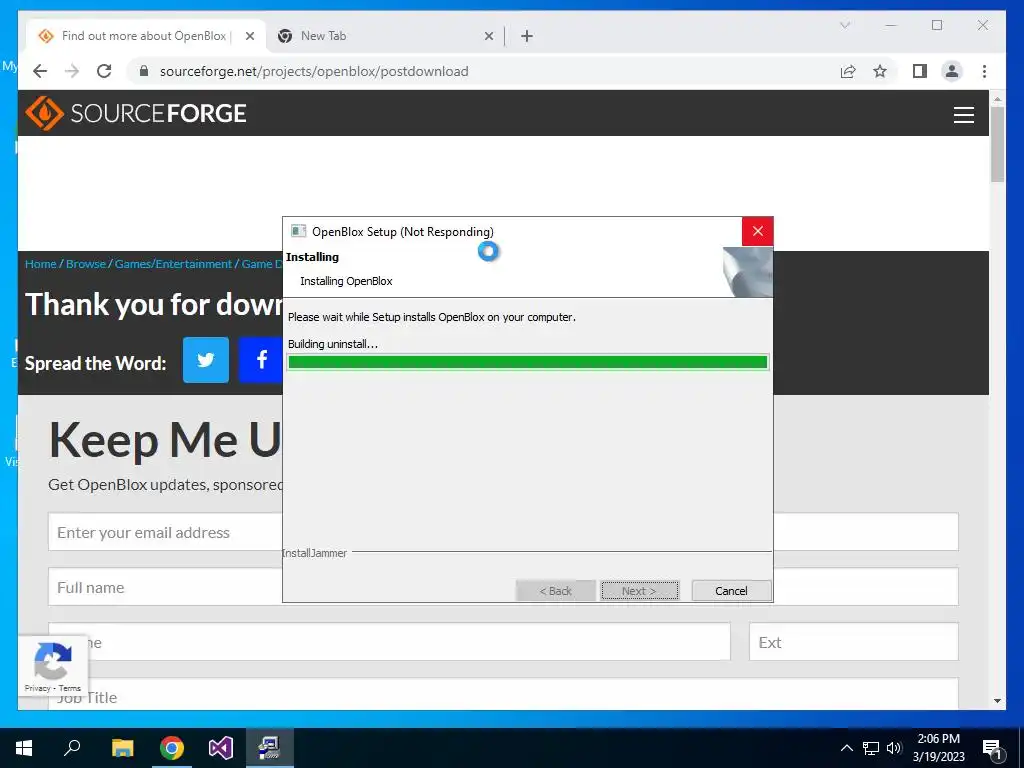Screen dimensions: 1024x768
Task: Select the installer taskbar icon
Action: coord(269,748)
